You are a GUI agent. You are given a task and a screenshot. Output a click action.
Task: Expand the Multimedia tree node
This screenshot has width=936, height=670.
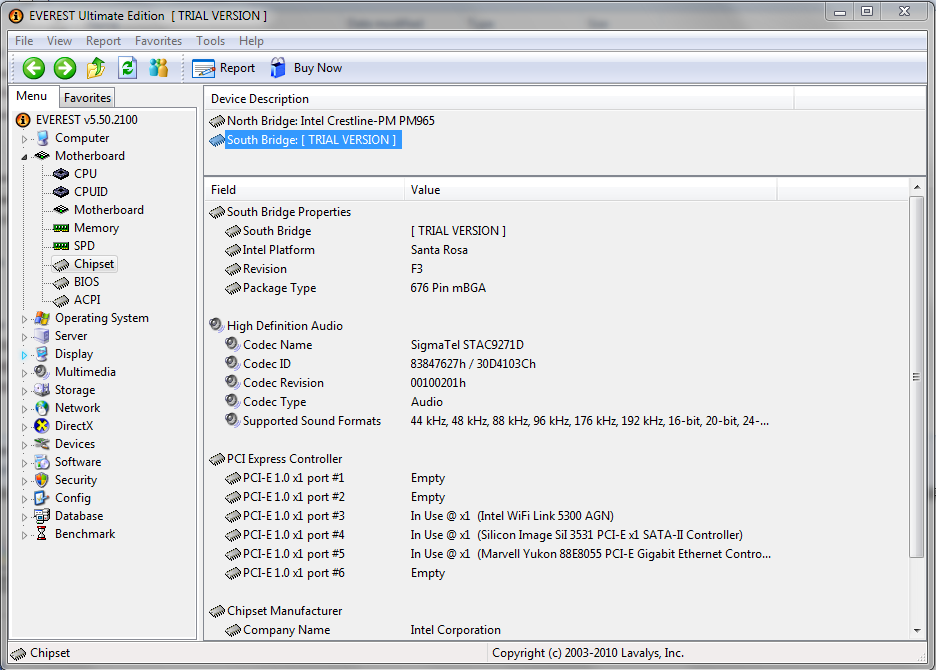point(24,373)
